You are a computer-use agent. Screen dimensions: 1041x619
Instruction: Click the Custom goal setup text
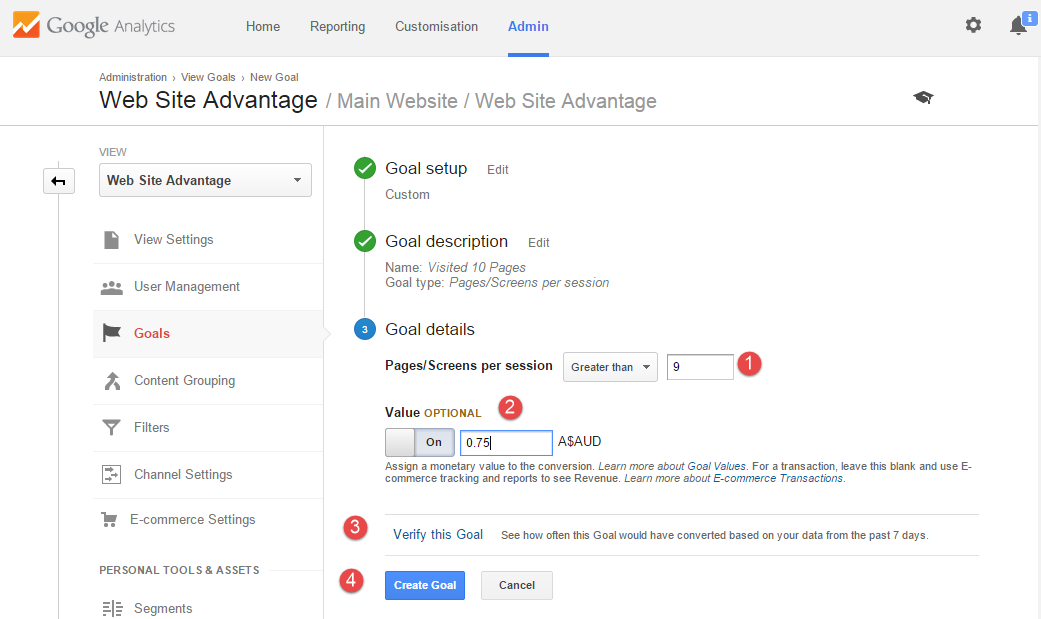click(408, 195)
